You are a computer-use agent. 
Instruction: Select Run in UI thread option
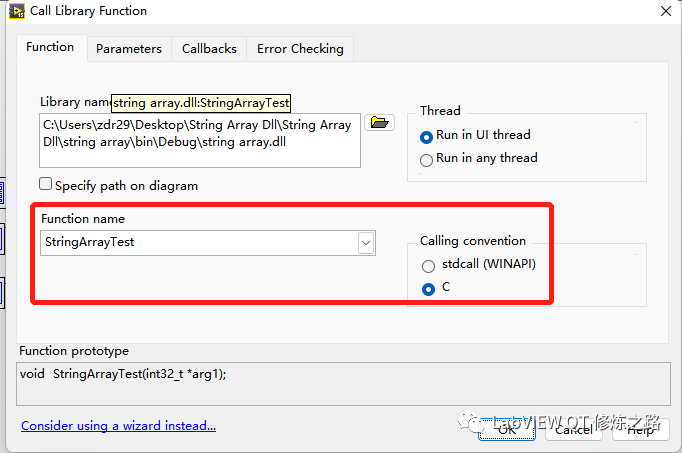point(428,136)
